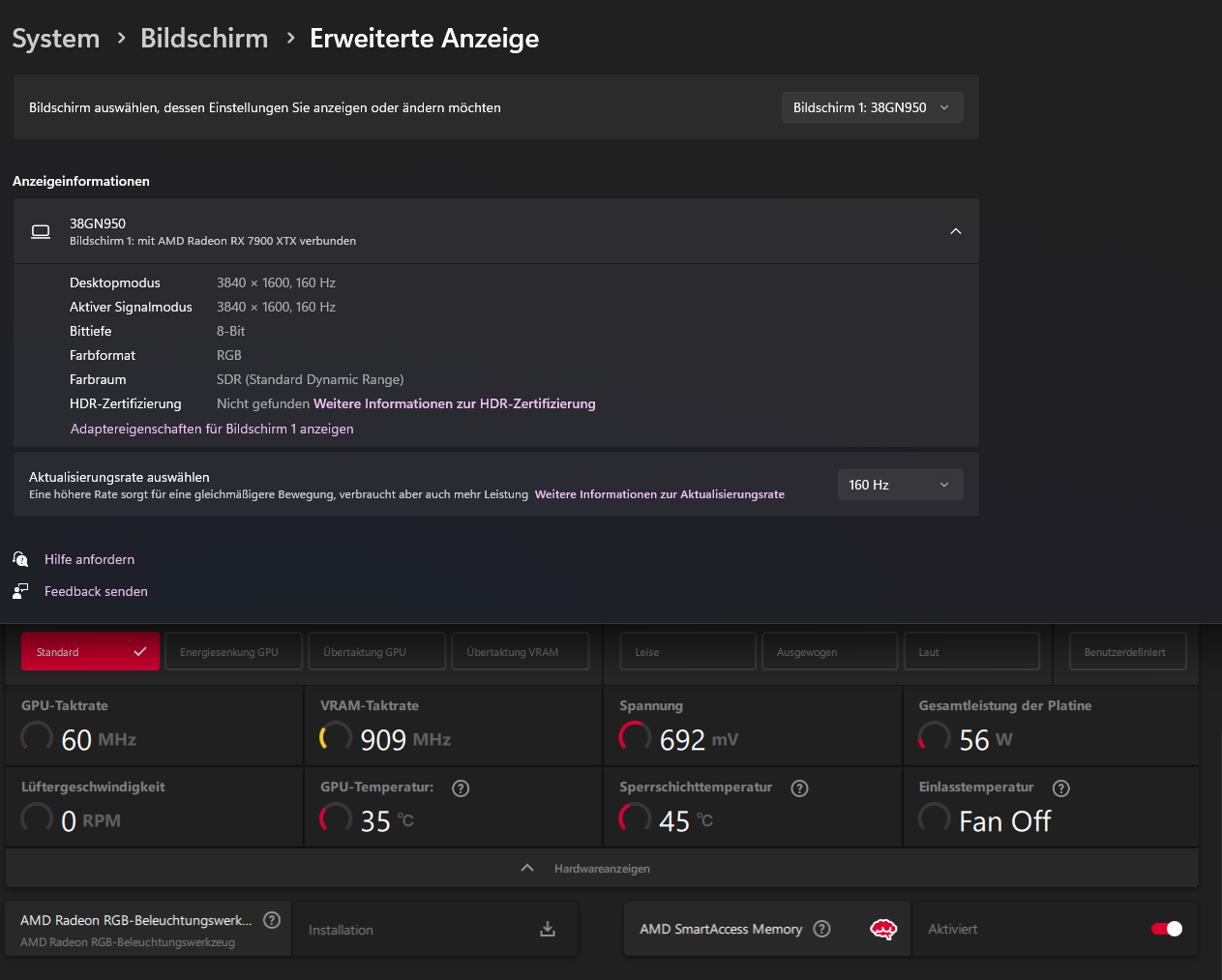Click the GPU-Taktrate gauge dial
Image resolution: width=1222 pixels, height=980 pixels.
(x=37, y=737)
